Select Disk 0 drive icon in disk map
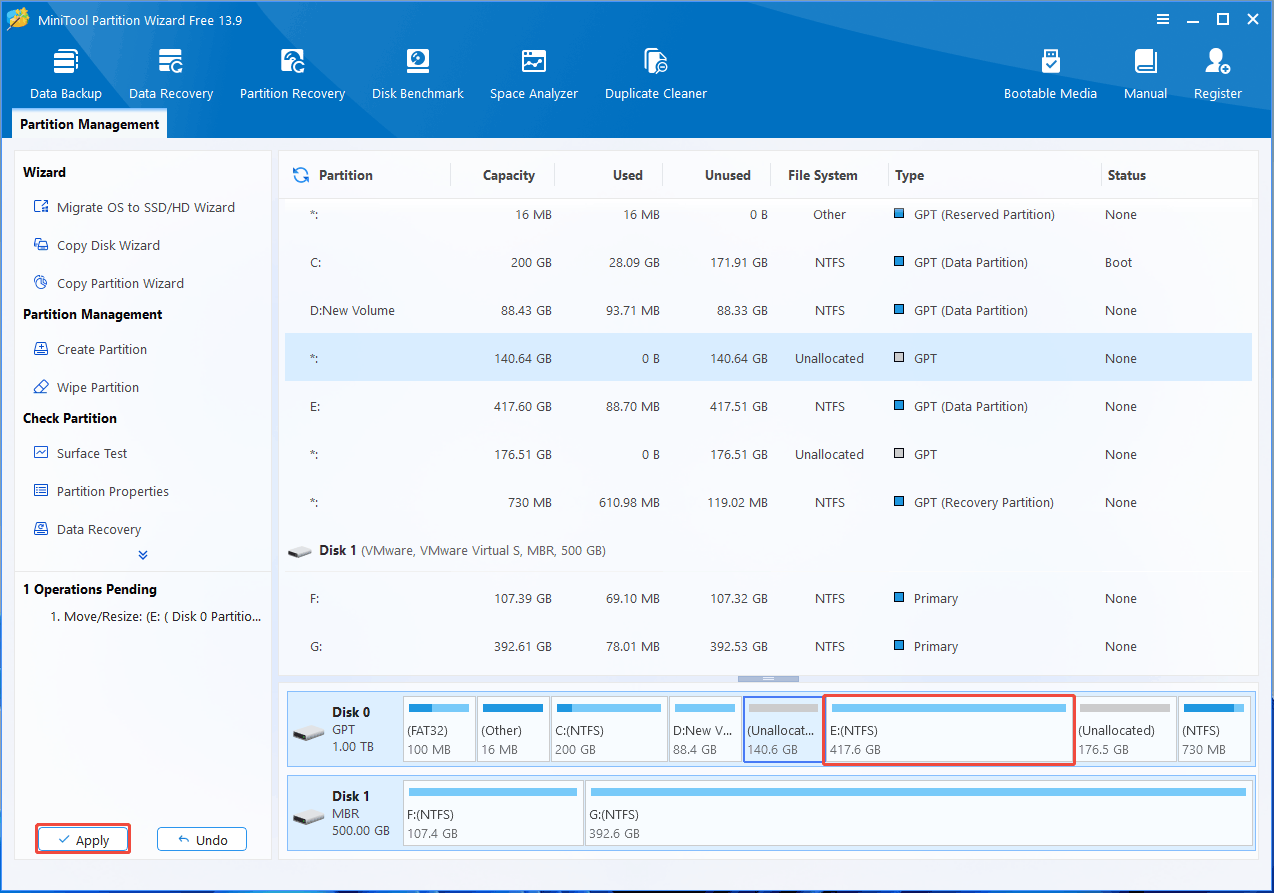The image size is (1274, 893). tap(308, 734)
